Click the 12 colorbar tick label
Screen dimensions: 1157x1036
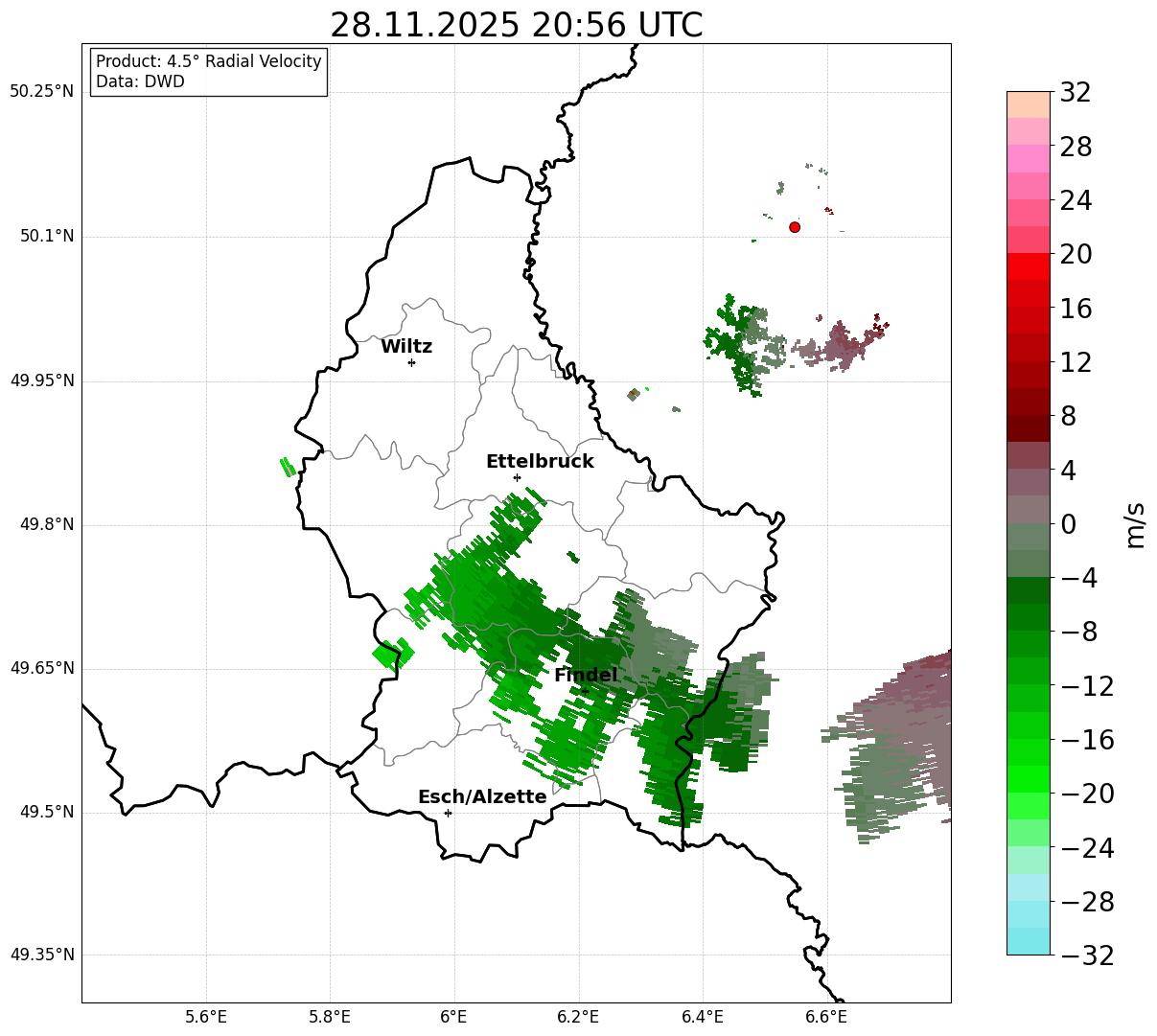[1076, 363]
